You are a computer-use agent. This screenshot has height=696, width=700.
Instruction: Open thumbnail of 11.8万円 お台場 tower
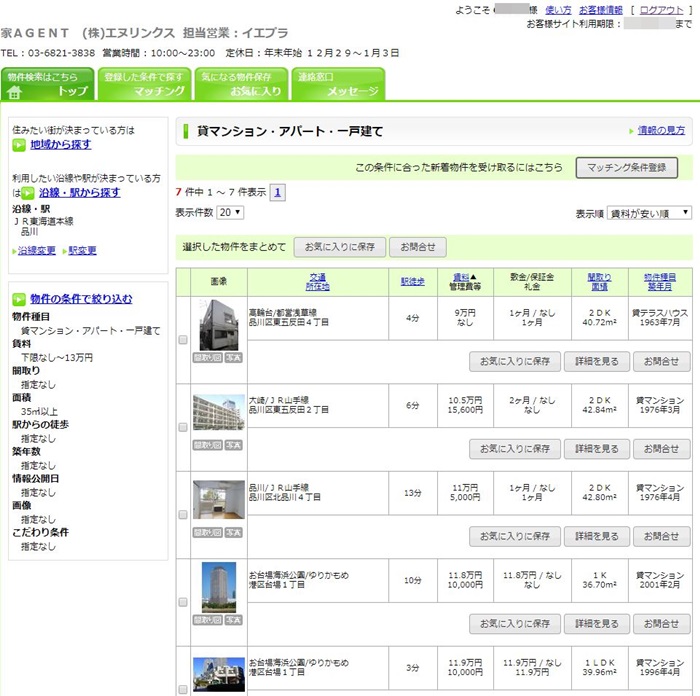click(x=219, y=587)
